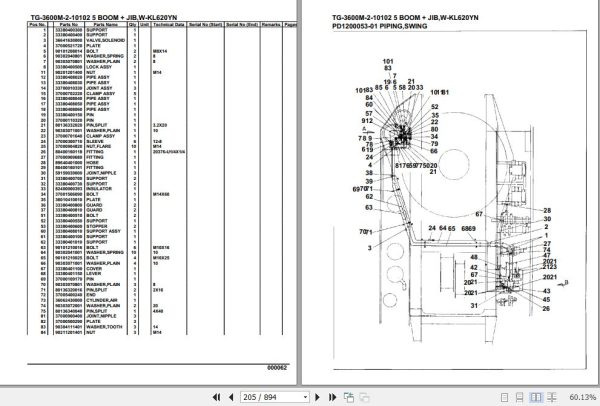Select the 'LEVER' parts name
This screenshot has width=600, height=406.
[x=94, y=274]
